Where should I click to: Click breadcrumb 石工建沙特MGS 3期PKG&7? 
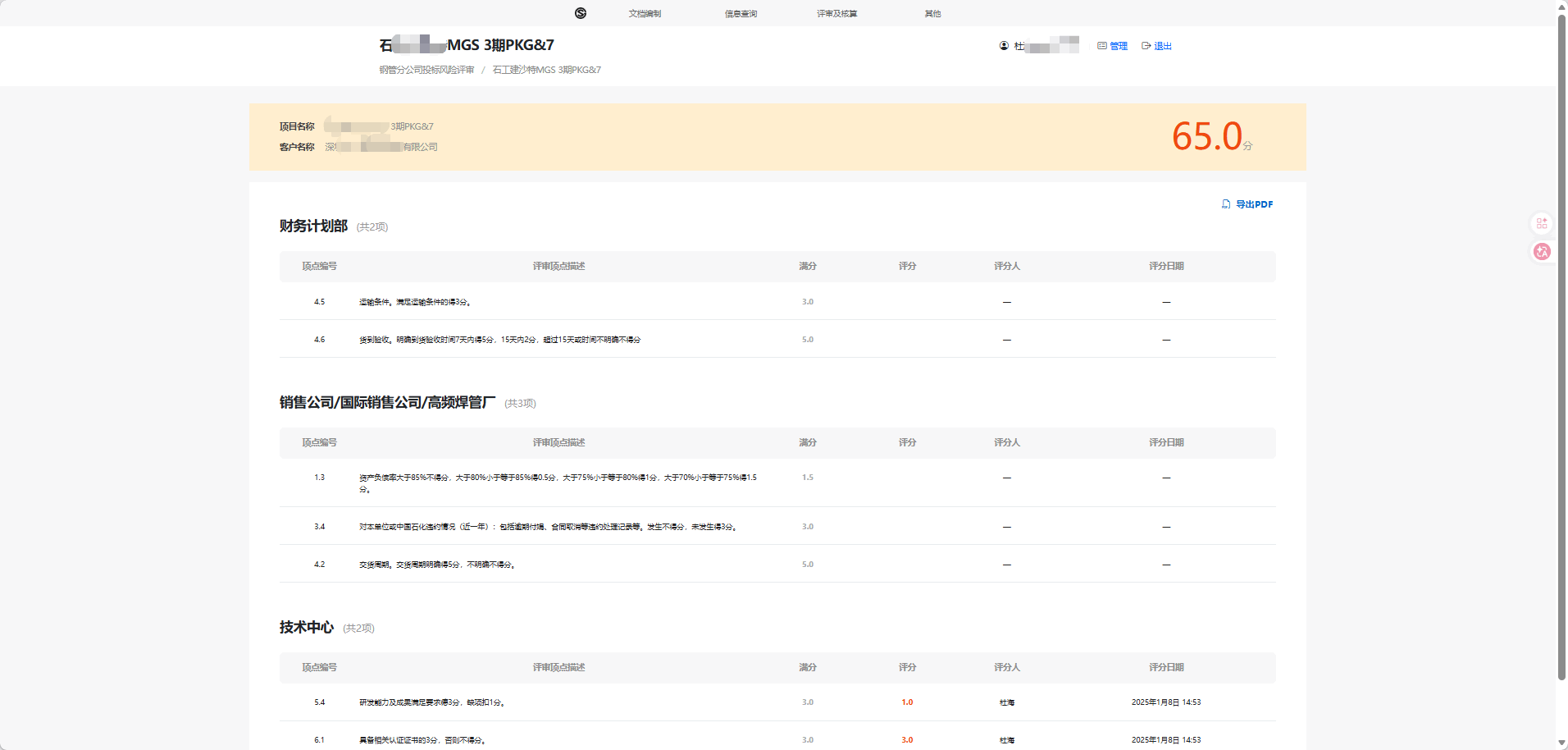tap(546, 70)
